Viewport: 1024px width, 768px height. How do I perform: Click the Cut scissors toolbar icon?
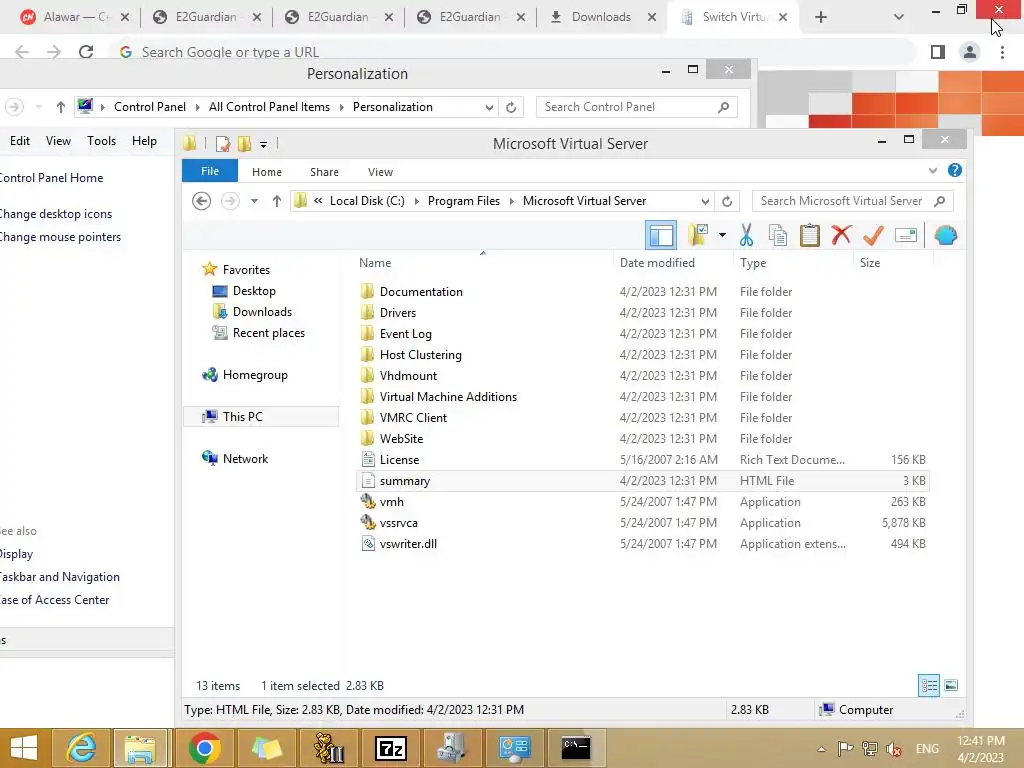[746, 235]
